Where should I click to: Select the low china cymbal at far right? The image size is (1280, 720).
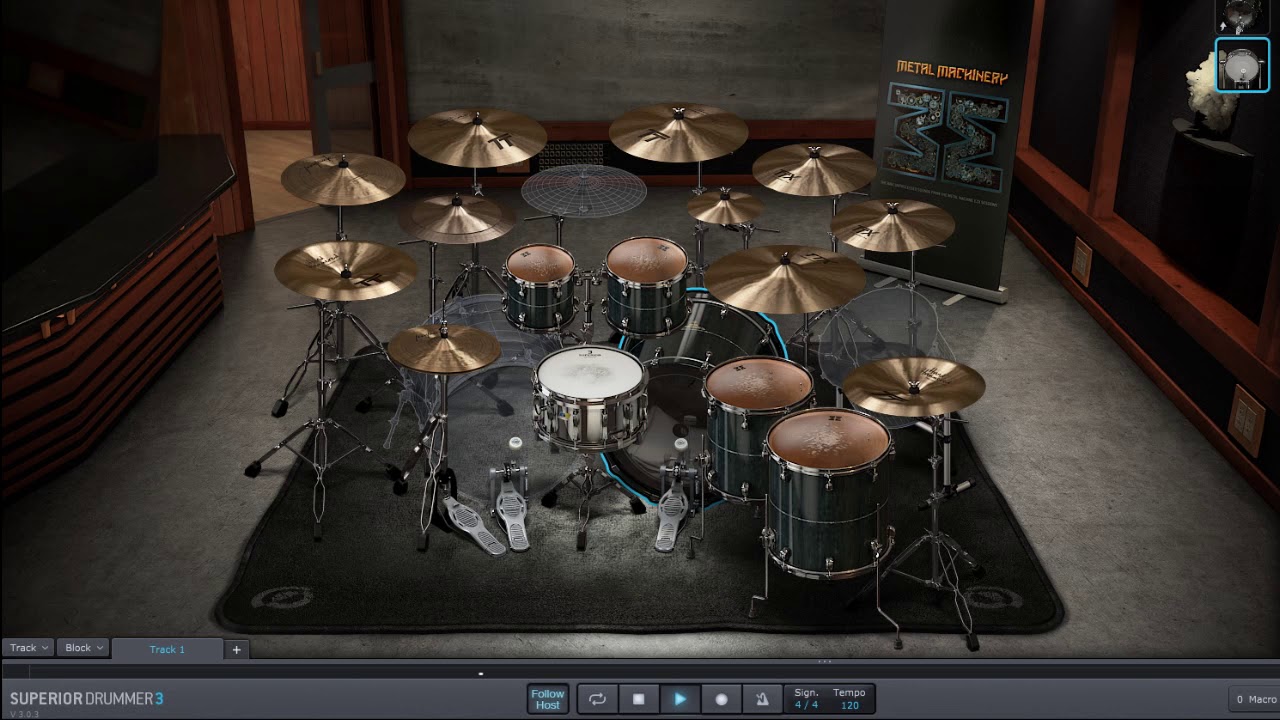(914, 385)
